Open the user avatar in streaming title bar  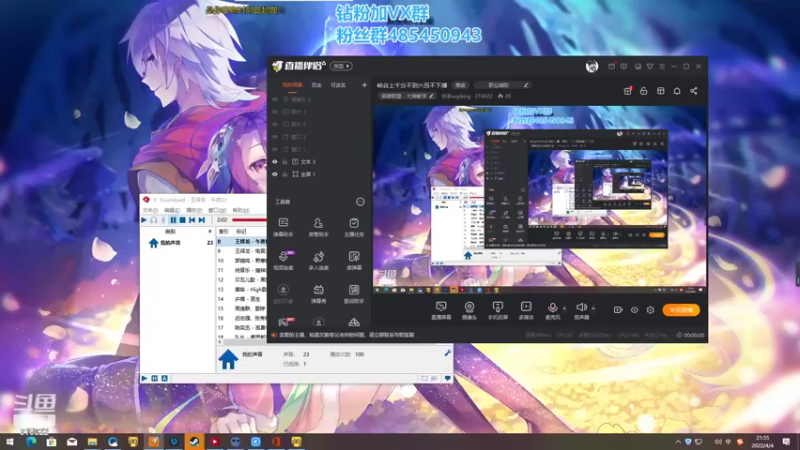point(592,66)
